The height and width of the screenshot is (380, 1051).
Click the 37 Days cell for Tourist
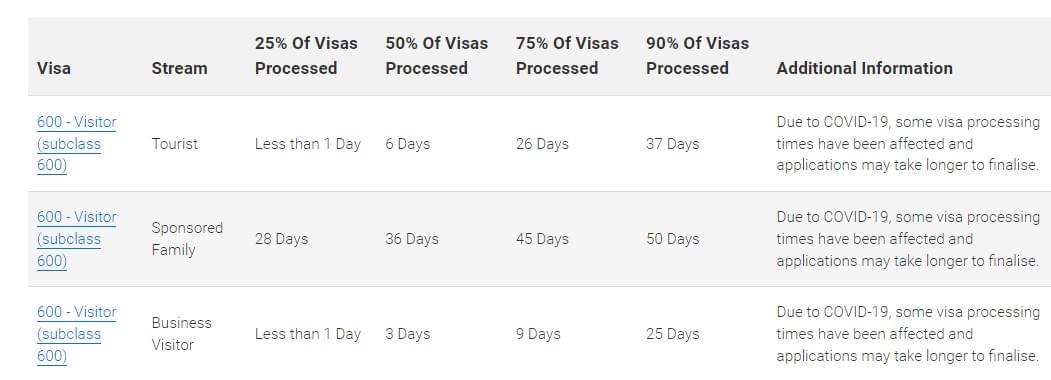[672, 144]
